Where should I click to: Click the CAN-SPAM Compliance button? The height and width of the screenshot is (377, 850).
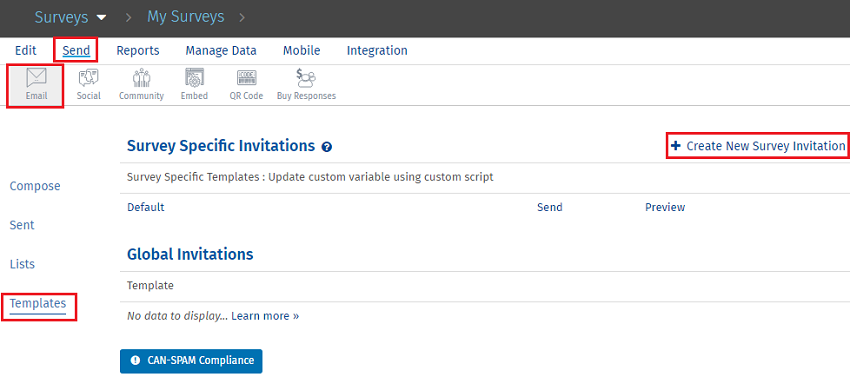[x=191, y=361]
